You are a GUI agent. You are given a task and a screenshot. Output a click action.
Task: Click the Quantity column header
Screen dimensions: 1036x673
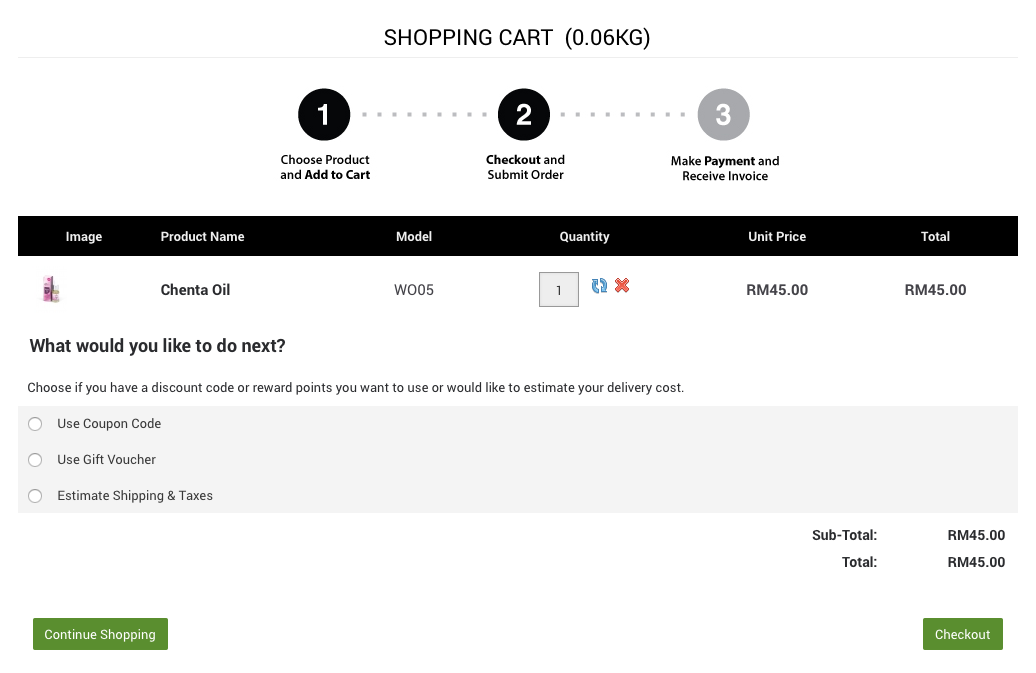(x=584, y=237)
